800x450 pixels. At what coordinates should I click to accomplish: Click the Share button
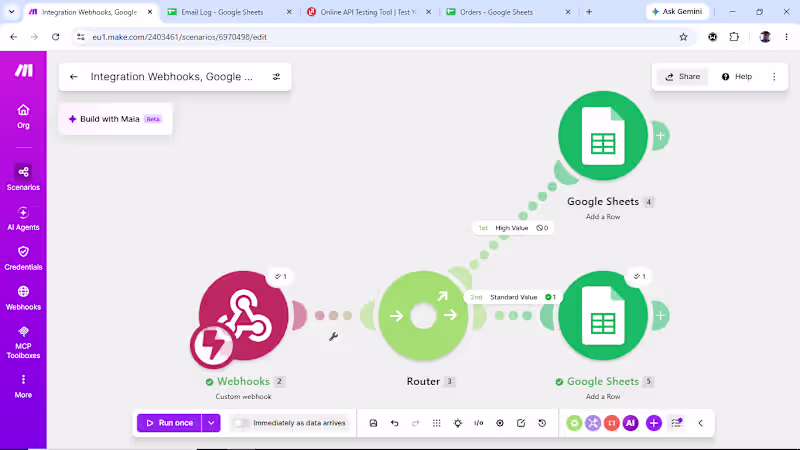pyautogui.click(x=683, y=77)
